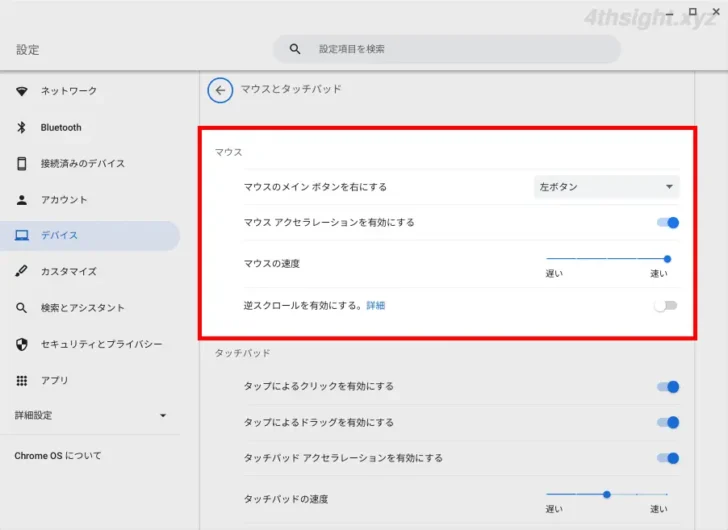Click the Wi-Fi network icon in sidebar
Viewport: 728px width, 530px height.
click(21, 91)
